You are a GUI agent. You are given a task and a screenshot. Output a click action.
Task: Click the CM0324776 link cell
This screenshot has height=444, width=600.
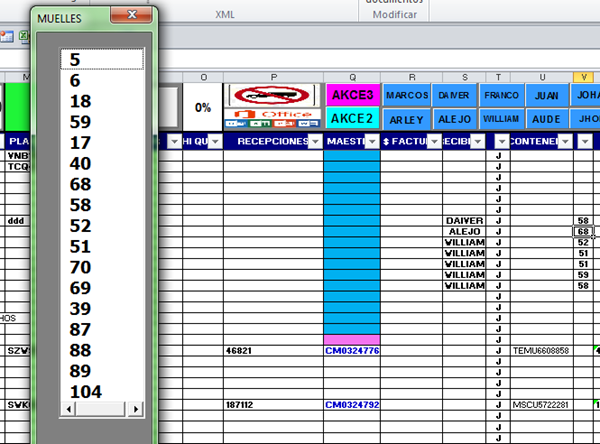point(352,351)
